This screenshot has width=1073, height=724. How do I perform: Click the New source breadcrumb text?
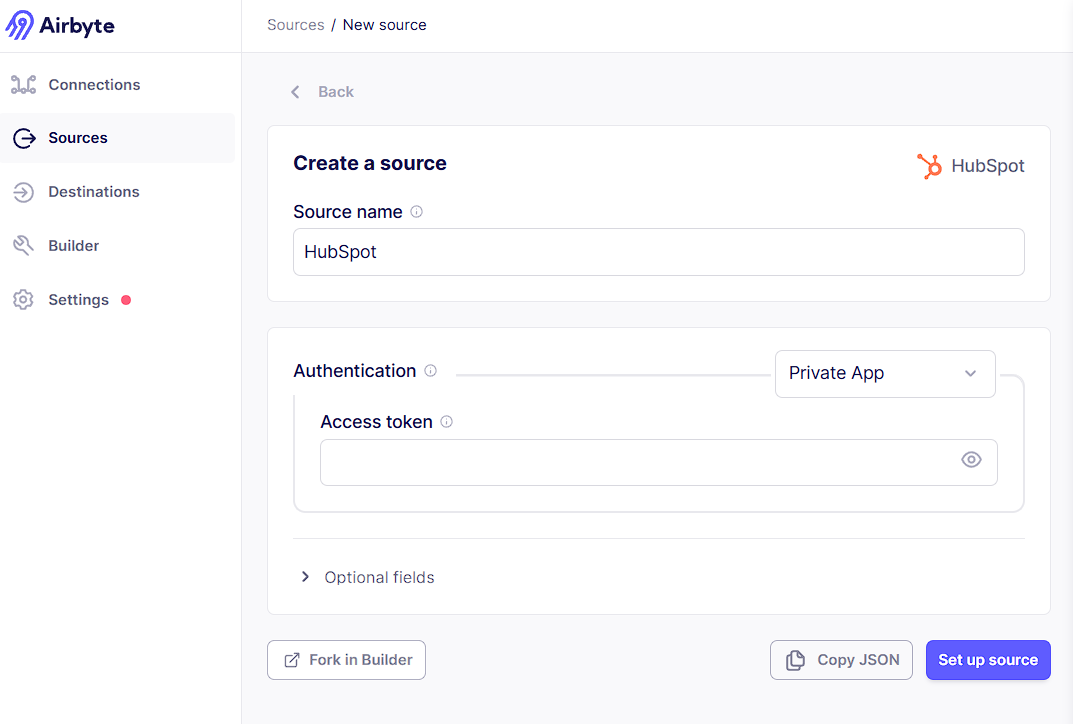pyautogui.click(x=385, y=25)
